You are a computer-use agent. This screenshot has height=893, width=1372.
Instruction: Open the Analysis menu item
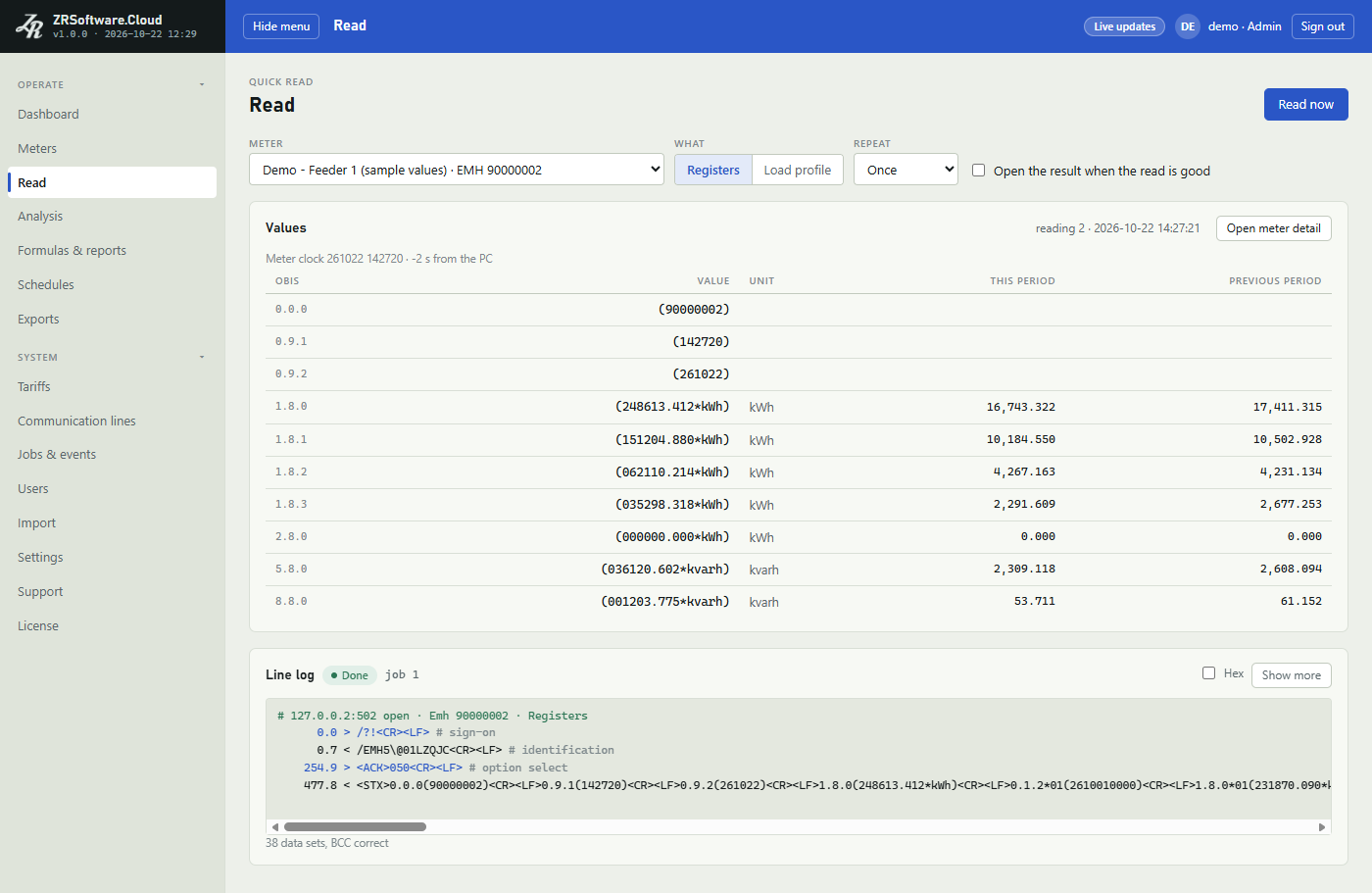pos(112,217)
